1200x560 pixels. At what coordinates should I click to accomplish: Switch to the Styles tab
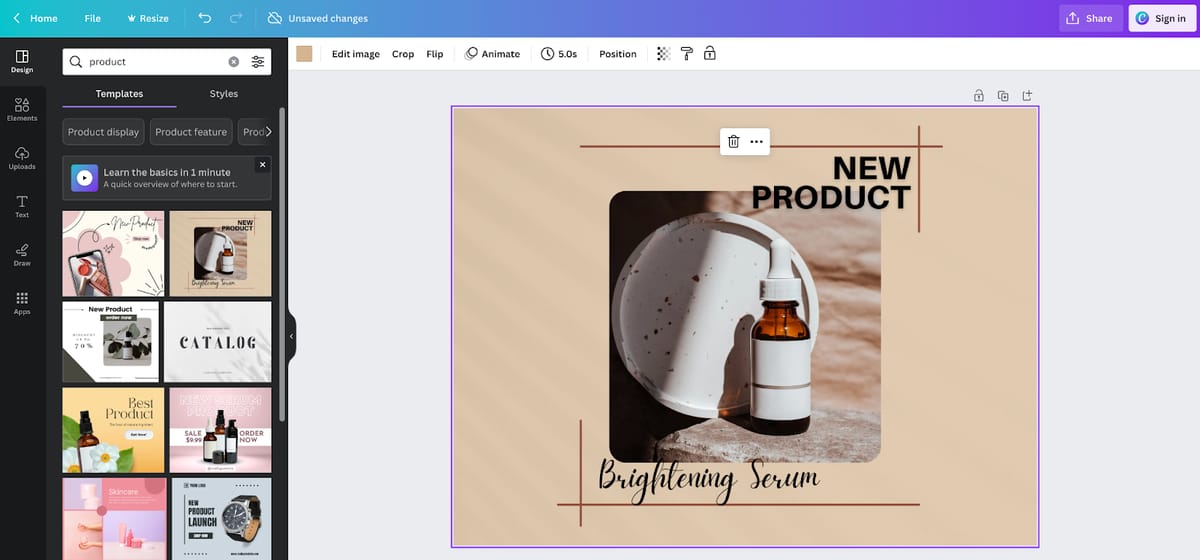point(224,94)
